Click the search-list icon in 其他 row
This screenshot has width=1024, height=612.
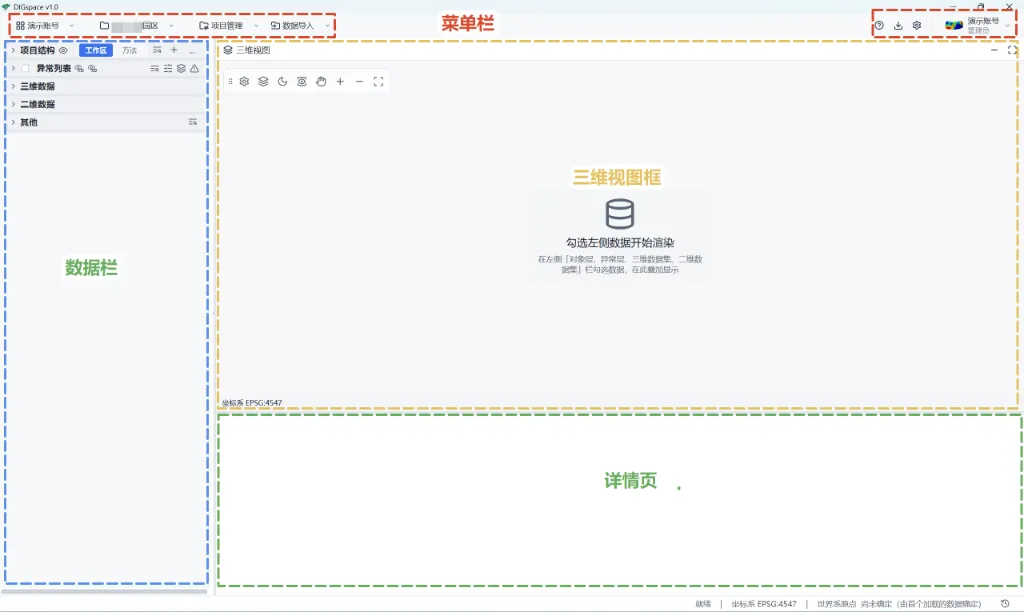(193, 122)
